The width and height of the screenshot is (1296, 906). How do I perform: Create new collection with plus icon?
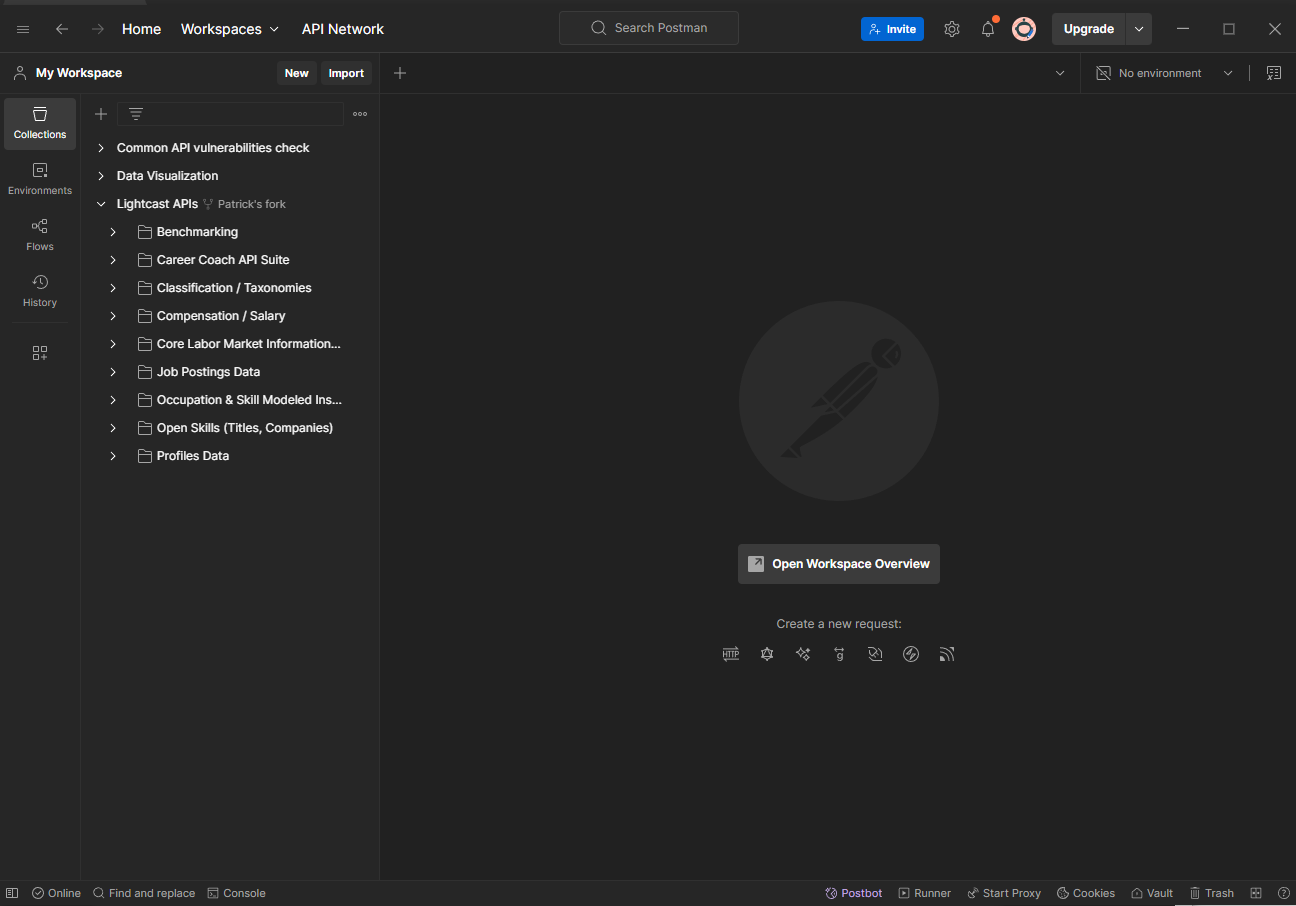(x=101, y=114)
